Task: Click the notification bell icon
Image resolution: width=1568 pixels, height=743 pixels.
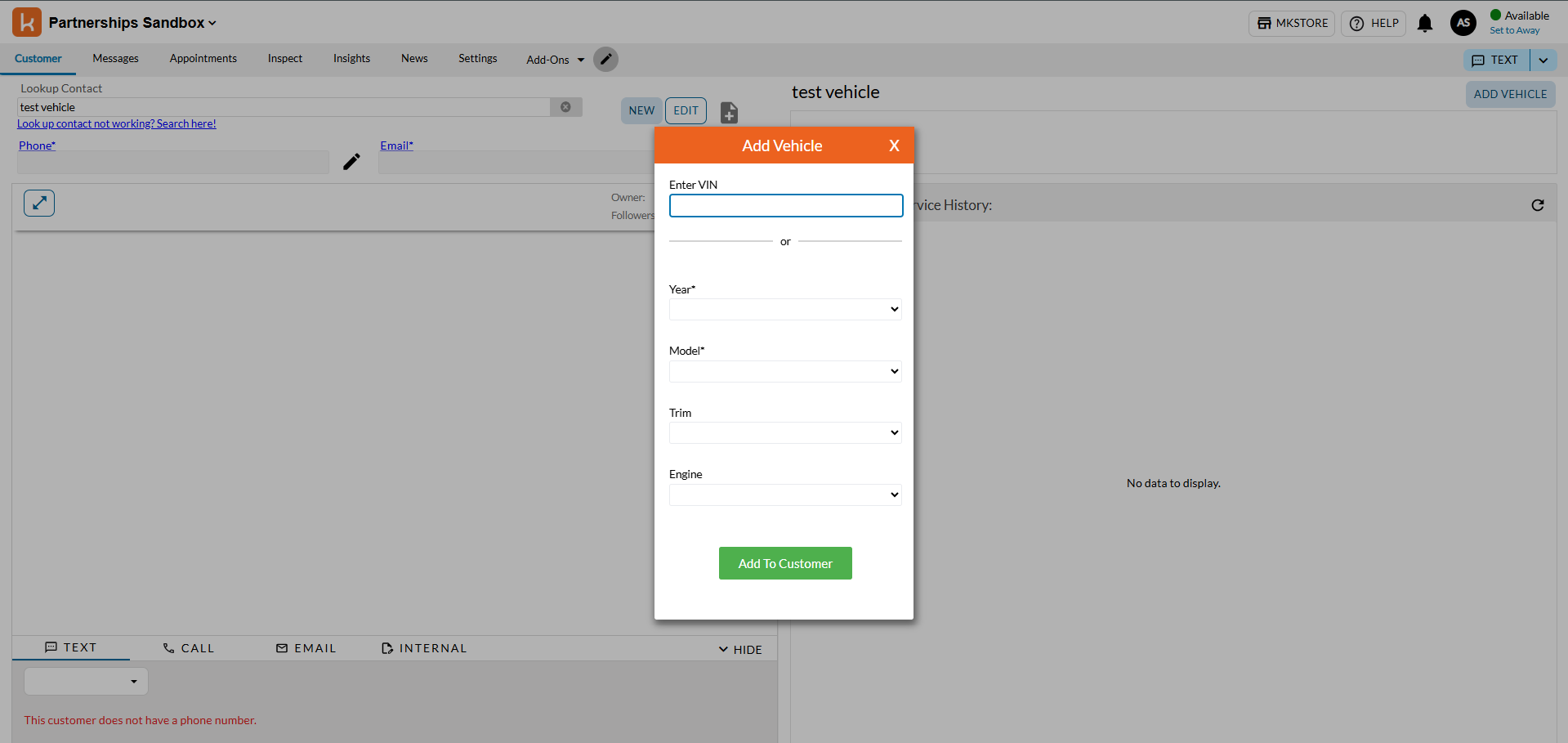Action: tap(1424, 24)
